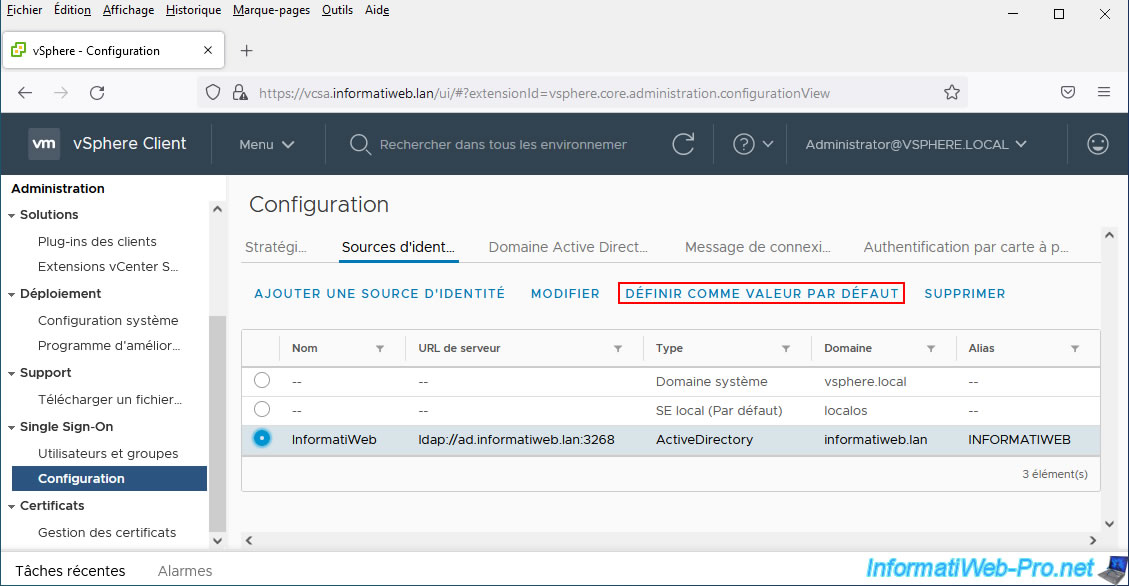Screen dimensions: 1129x586
Task: Select Configuration under Single Sign-On
Action: pos(109,479)
